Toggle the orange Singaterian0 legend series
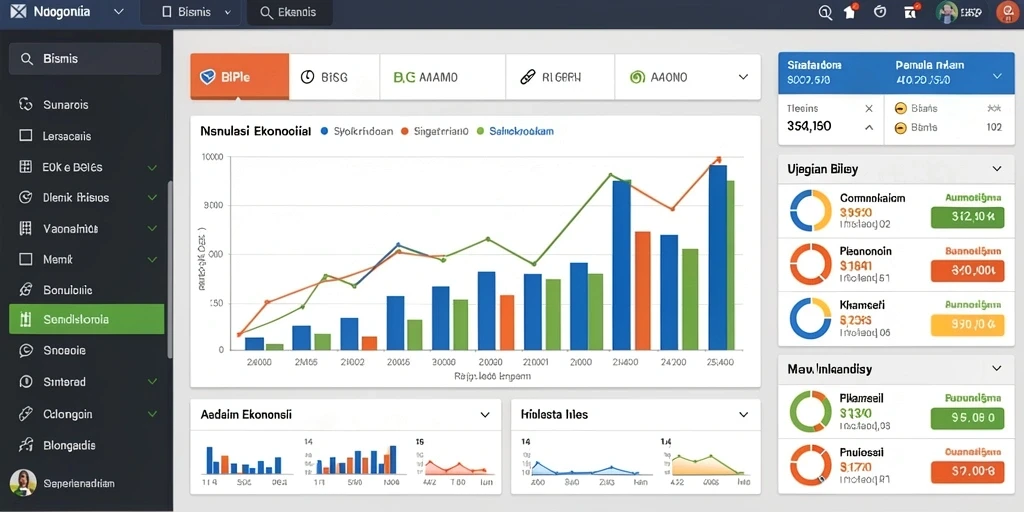Screen dimensions: 1024x512 pyautogui.click(x=435, y=131)
